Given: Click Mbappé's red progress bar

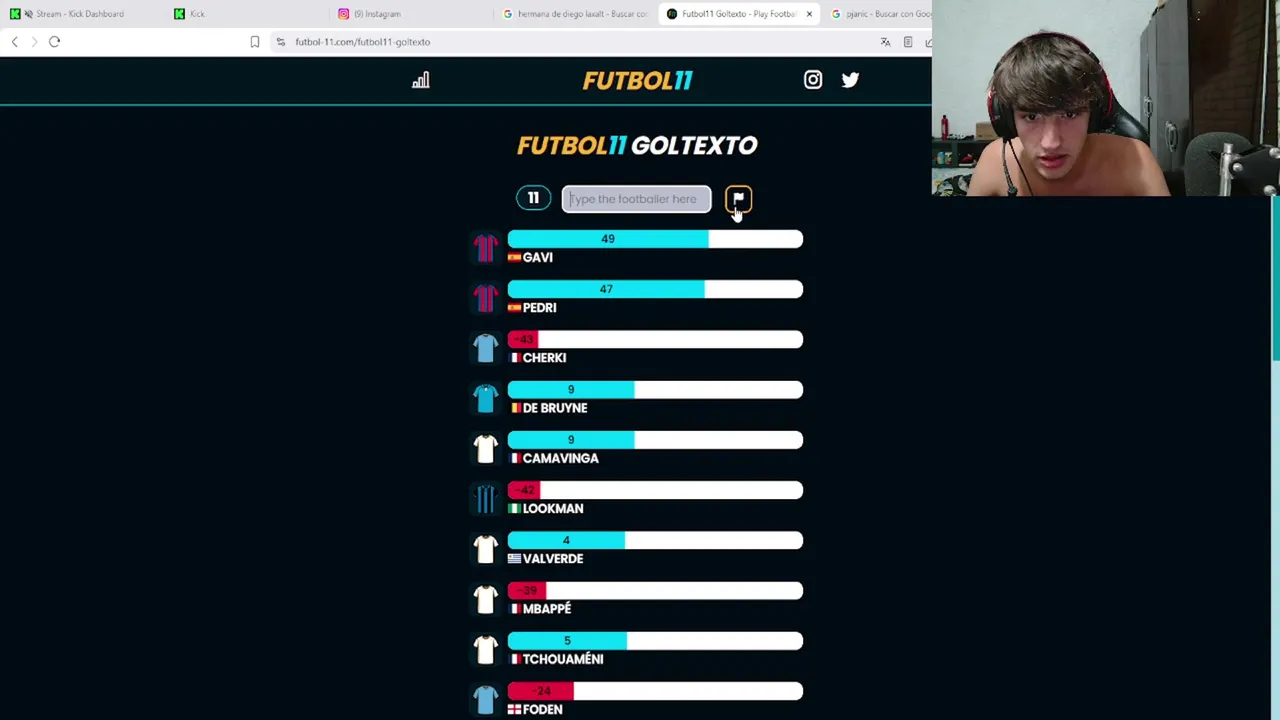Looking at the screenshot, I should (x=654, y=591).
